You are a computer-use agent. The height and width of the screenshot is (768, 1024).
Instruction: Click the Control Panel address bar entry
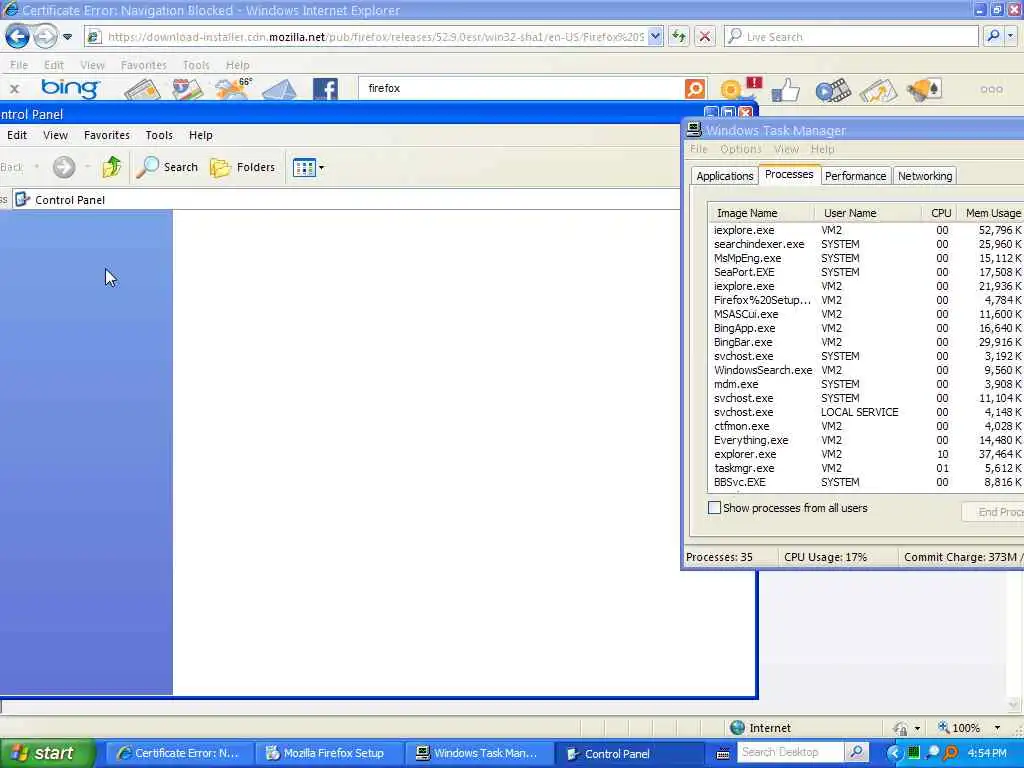(346, 200)
